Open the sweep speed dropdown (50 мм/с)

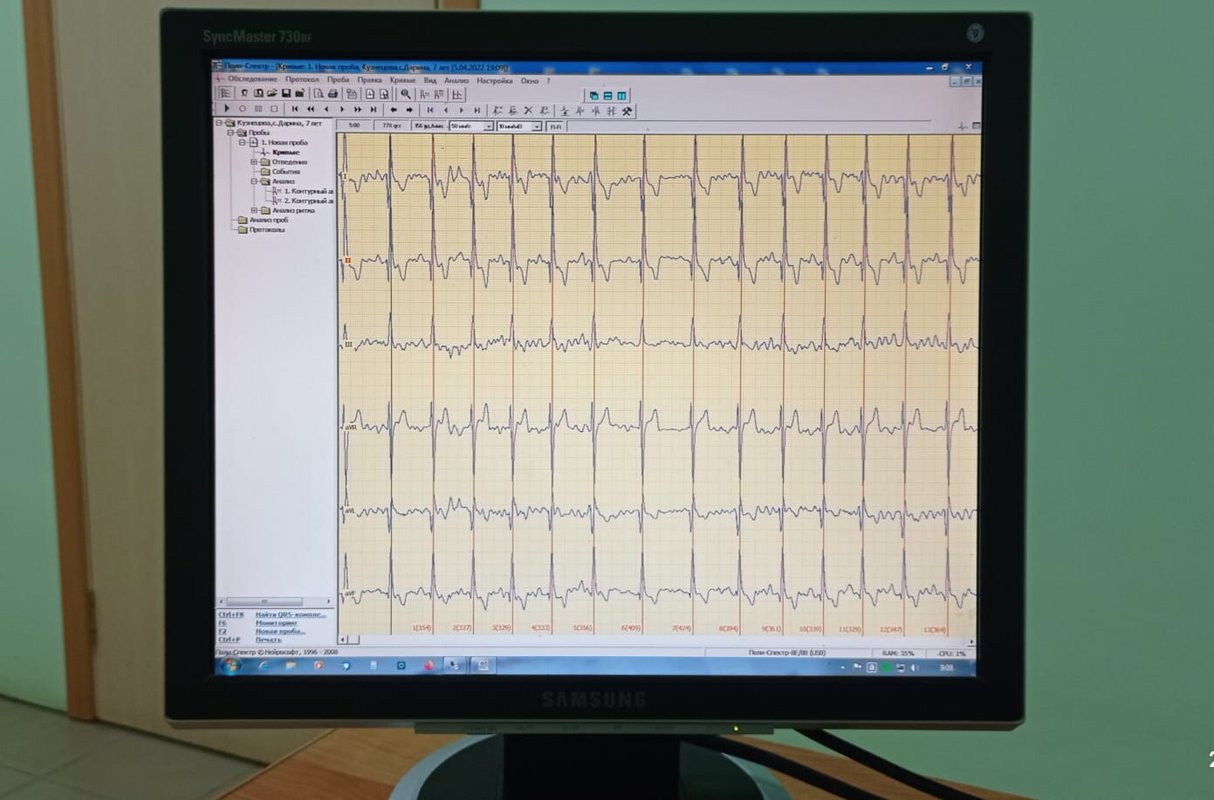pyautogui.click(x=489, y=127)
